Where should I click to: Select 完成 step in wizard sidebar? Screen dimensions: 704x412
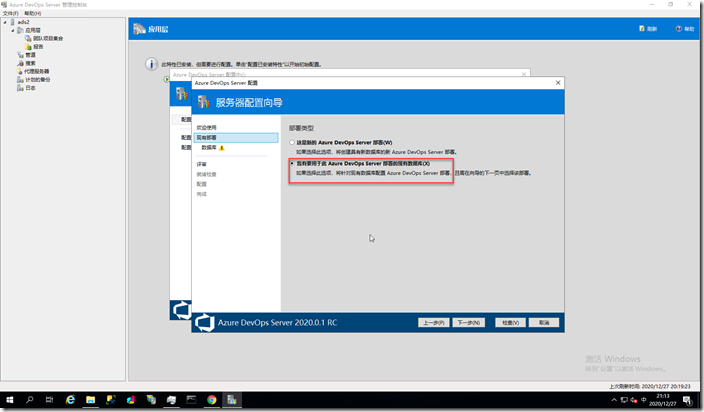(202, 194)
